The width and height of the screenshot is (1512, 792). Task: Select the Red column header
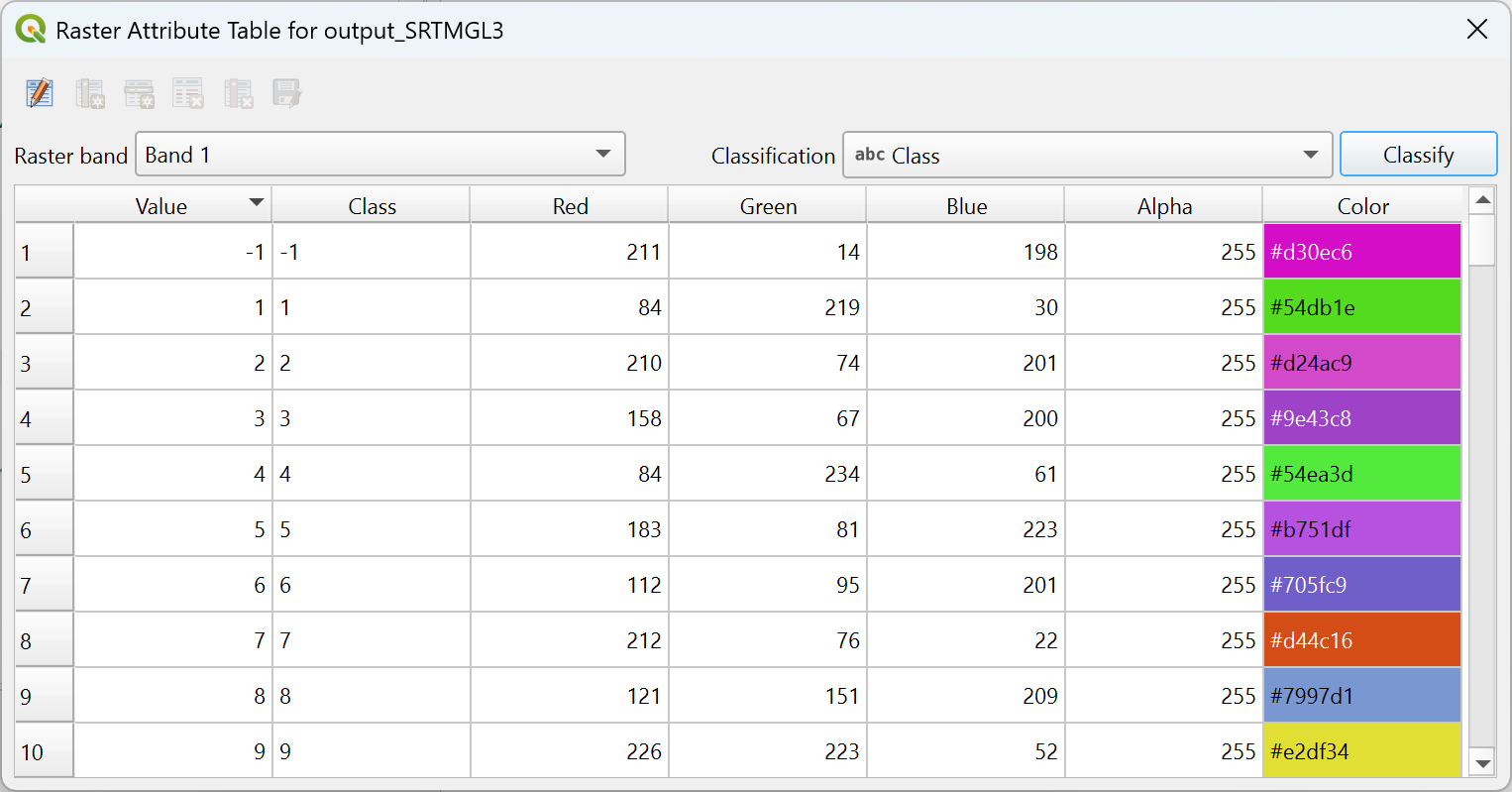[x=570, y=206]
